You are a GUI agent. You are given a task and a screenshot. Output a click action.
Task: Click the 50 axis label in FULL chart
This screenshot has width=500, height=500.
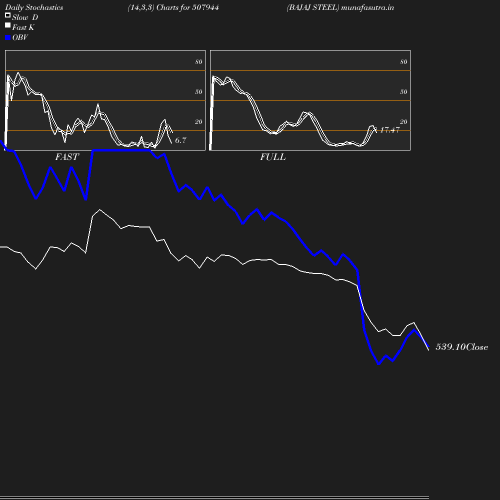(x=404, y=92)
